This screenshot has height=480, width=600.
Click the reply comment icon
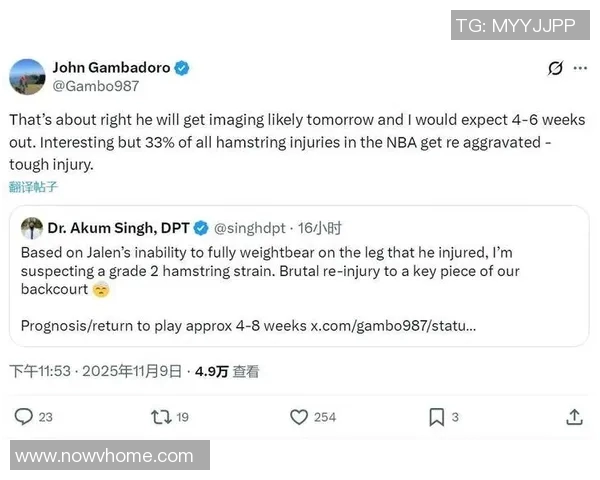tap(23, 416)
